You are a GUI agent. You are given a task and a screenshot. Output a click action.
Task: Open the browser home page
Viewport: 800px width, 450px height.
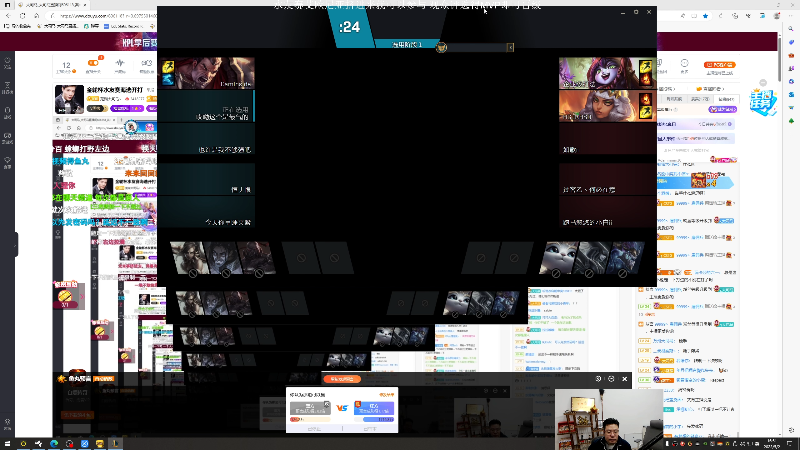click(36, 16)
